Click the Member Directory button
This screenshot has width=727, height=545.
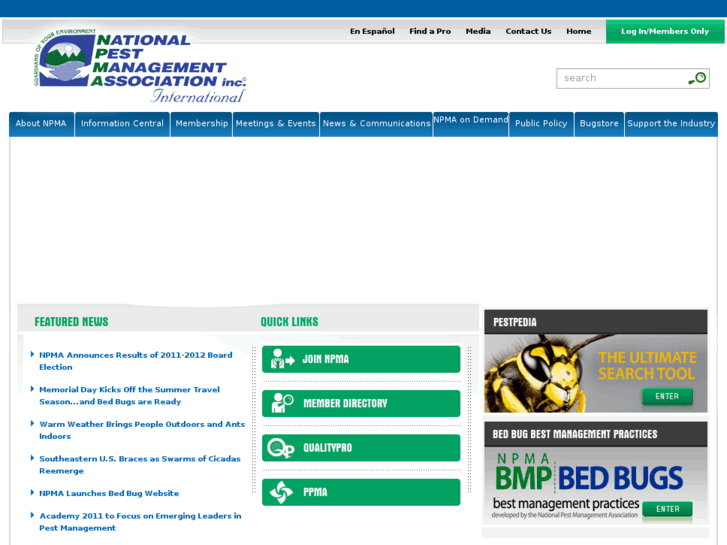point(361,403)
